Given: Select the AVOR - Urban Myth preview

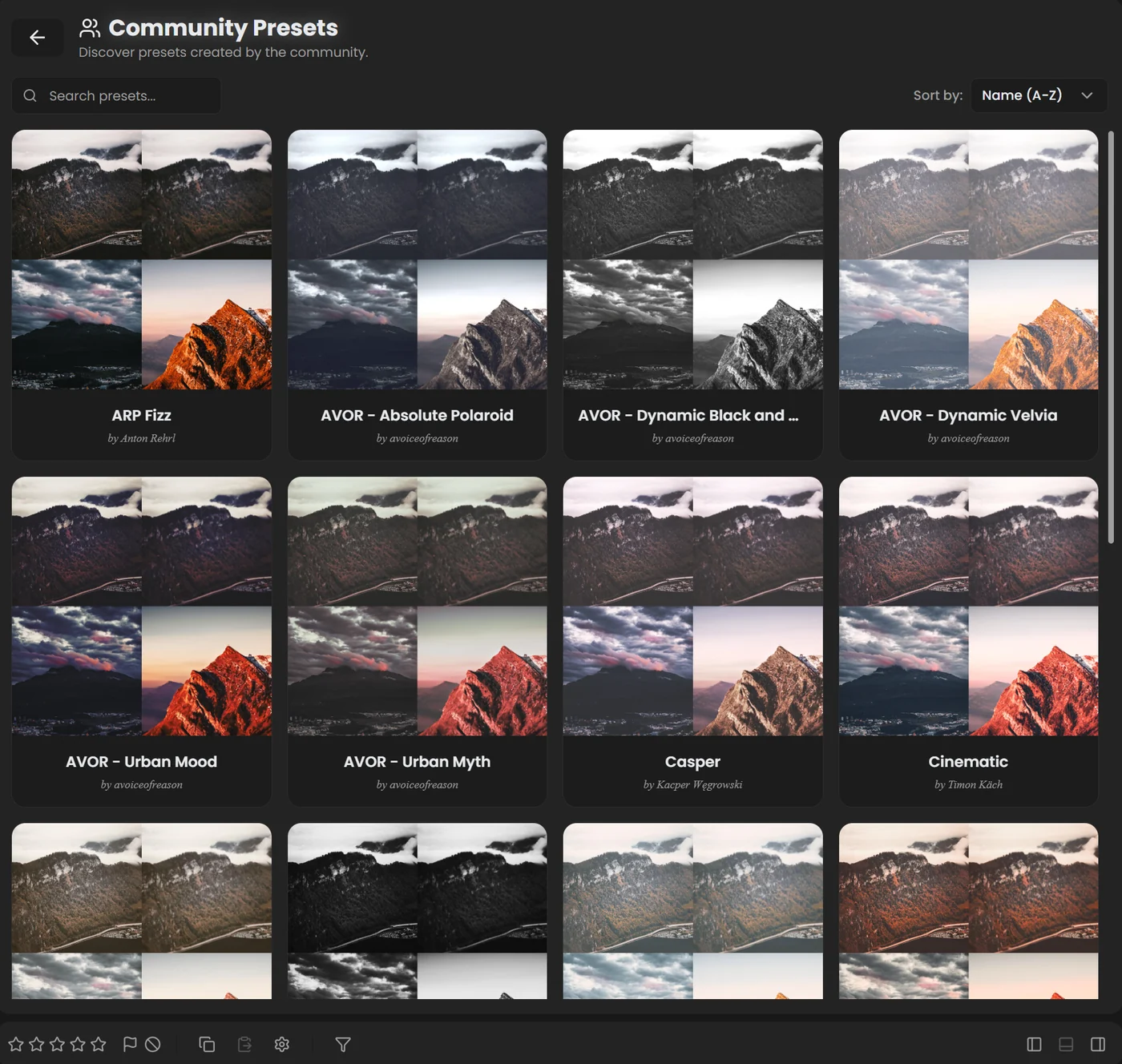Looking at the screenshot, I should pos(418,607).
